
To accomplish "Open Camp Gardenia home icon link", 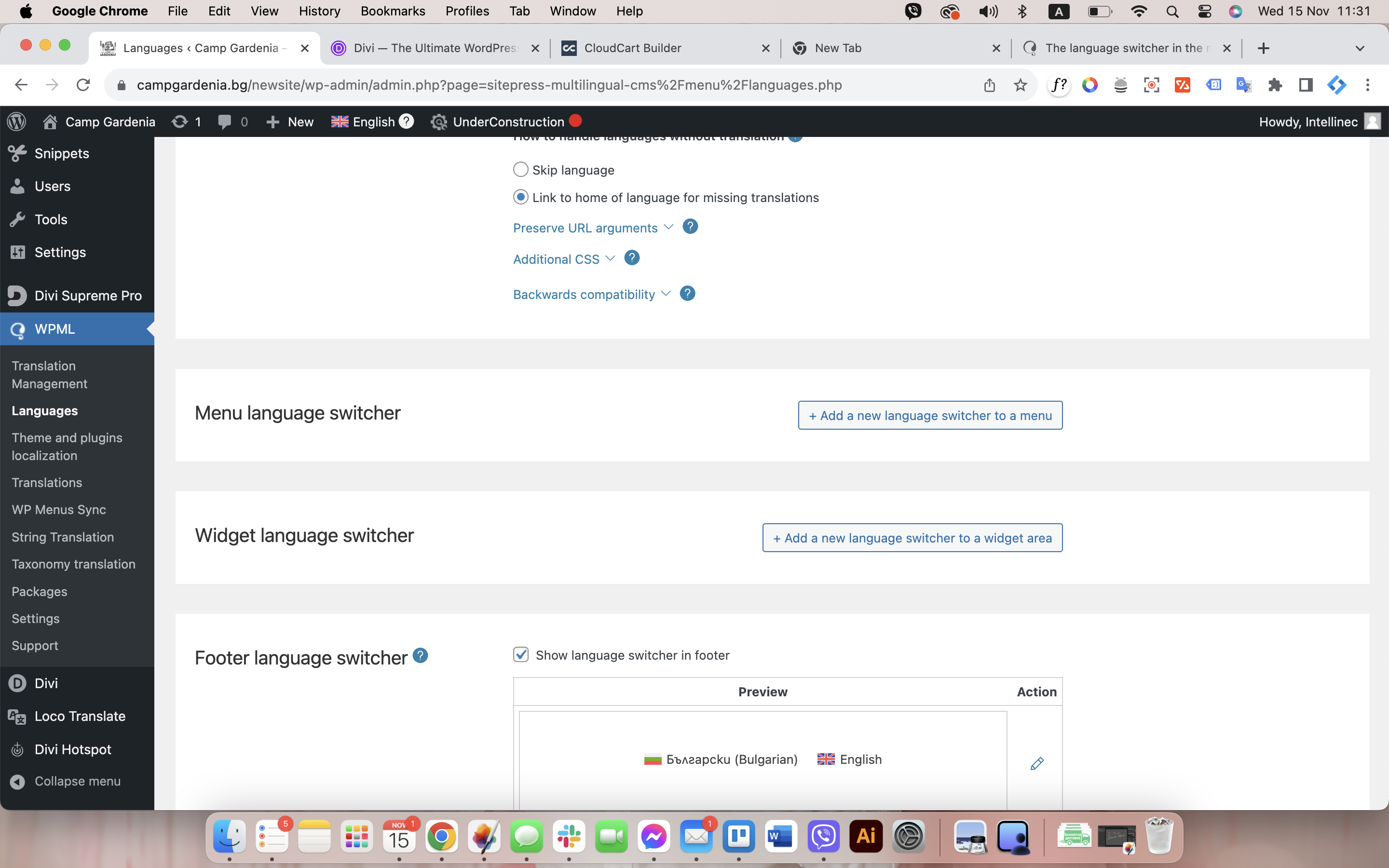I will click(50, 122).
